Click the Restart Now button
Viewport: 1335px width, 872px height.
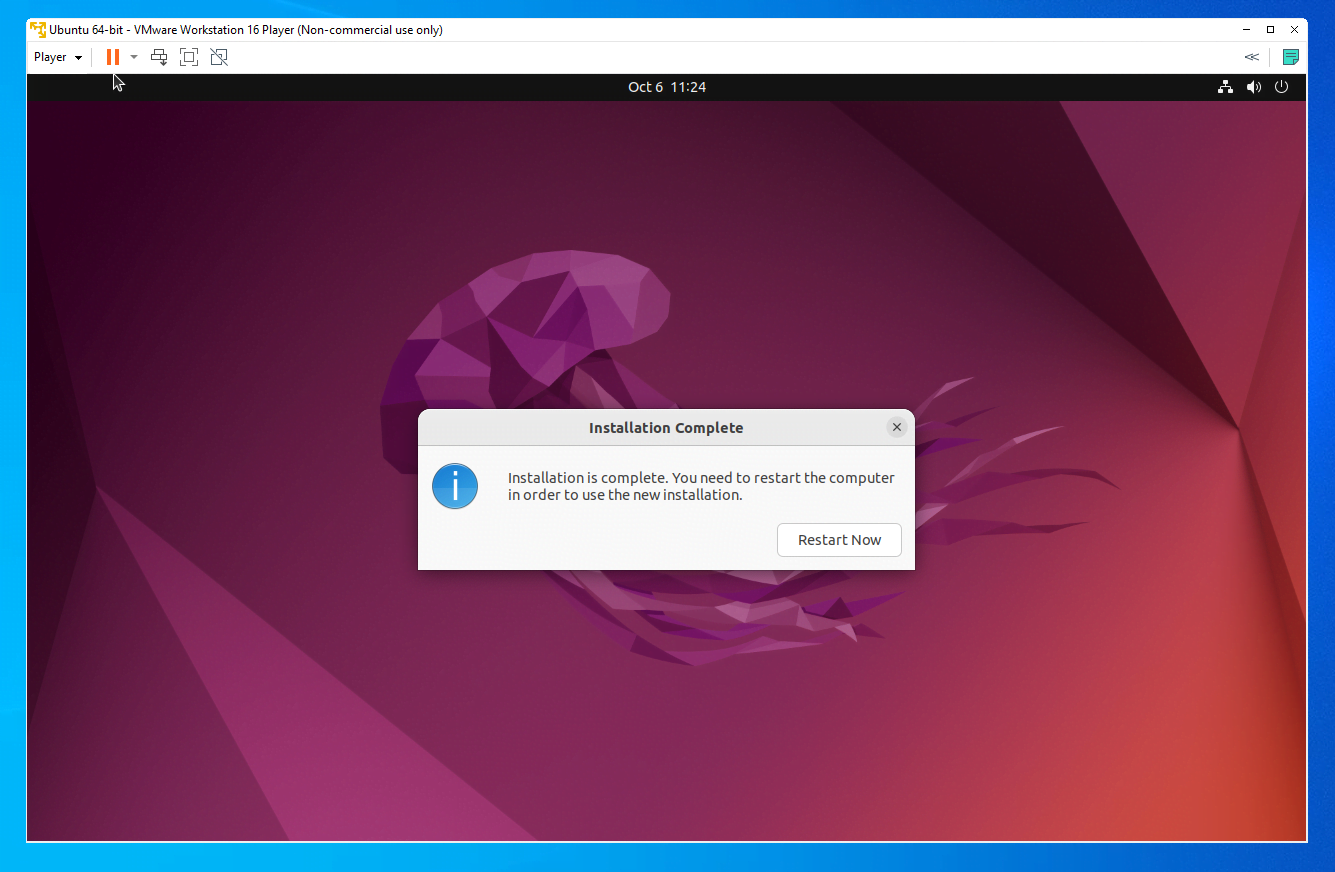pos(839,540)
